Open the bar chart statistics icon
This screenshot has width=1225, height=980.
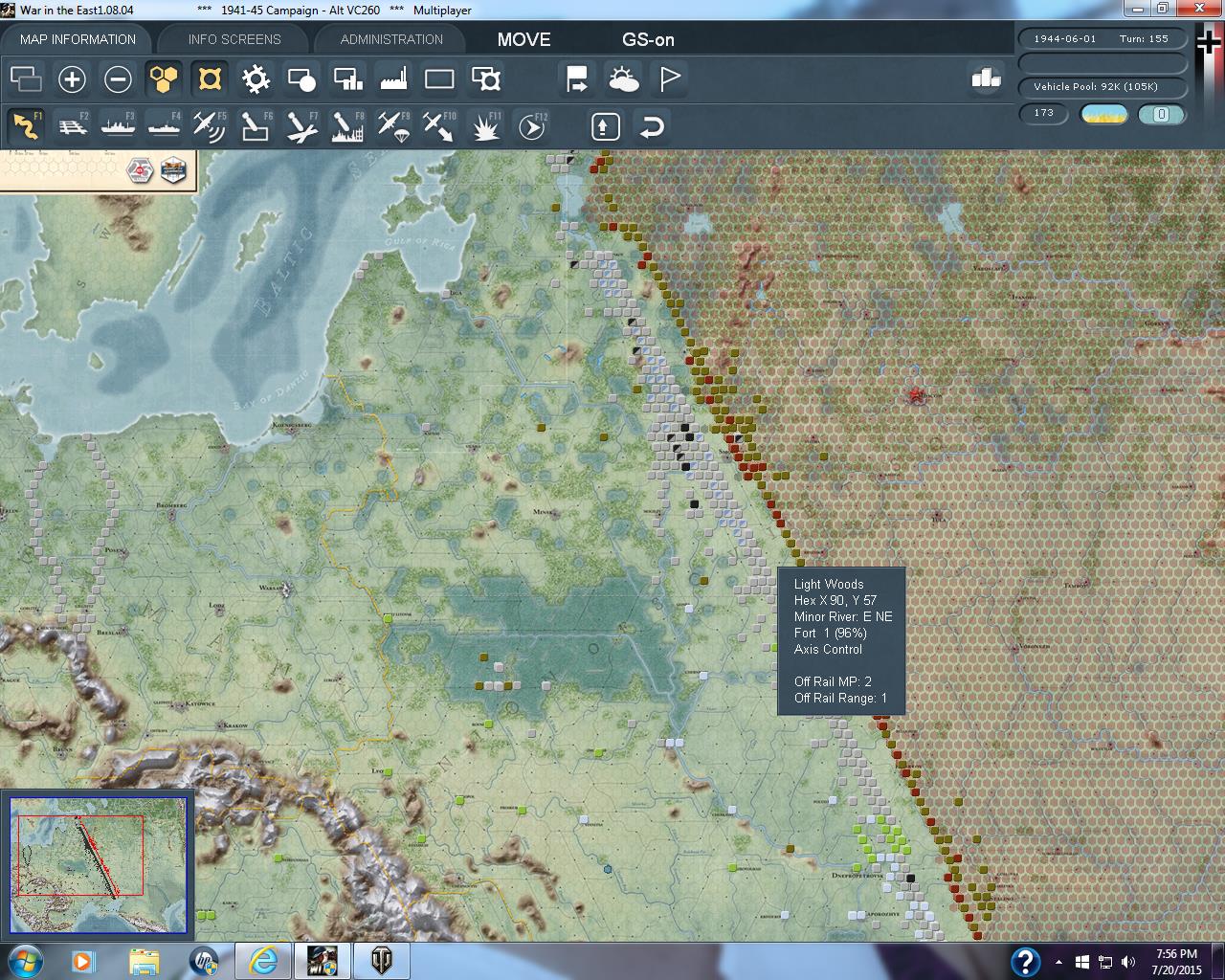pos(986,78)
